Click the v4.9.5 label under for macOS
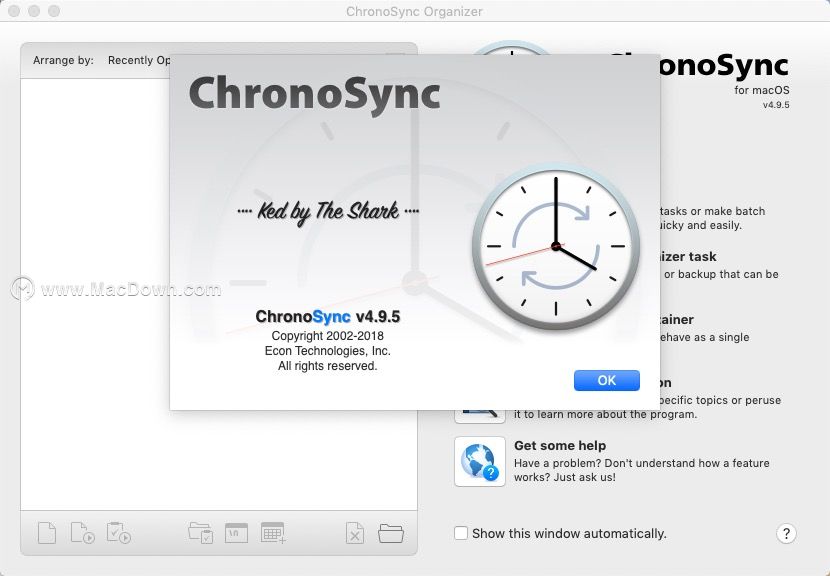This screenshot has height=576, width=830. tap(776, 105)
